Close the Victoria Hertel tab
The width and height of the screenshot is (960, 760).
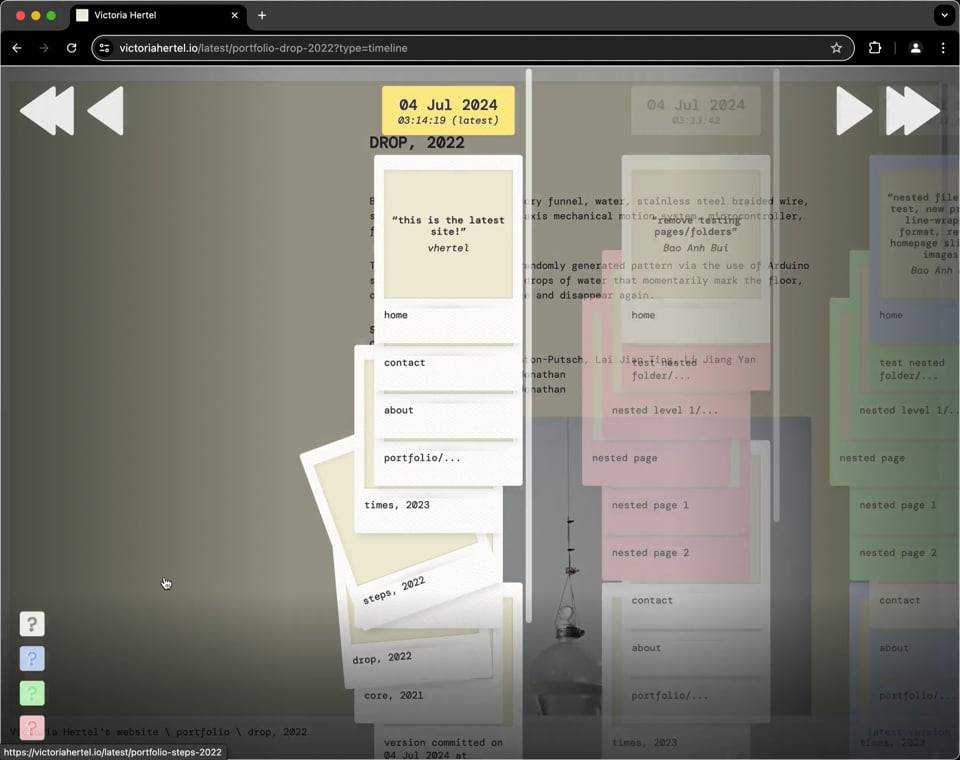(234, 15)
